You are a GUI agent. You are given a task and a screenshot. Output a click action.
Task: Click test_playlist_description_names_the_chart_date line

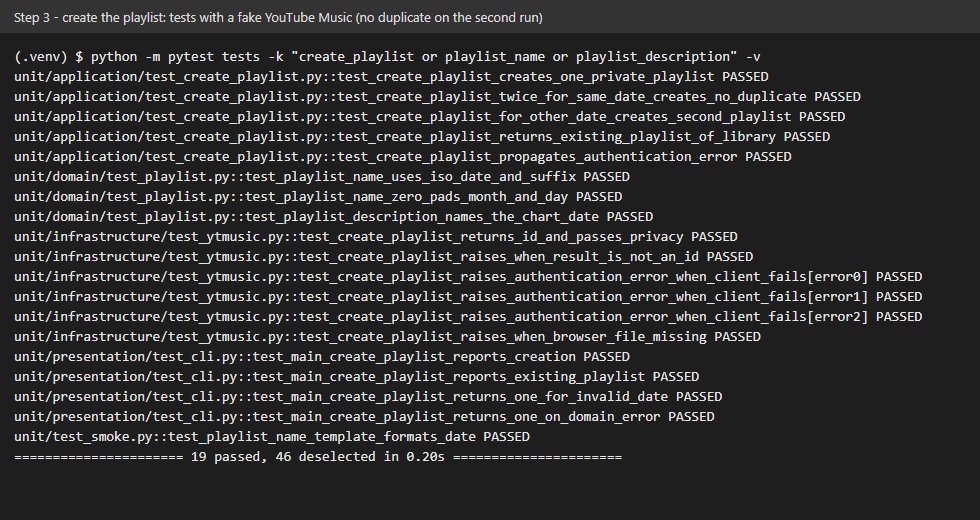334,216
